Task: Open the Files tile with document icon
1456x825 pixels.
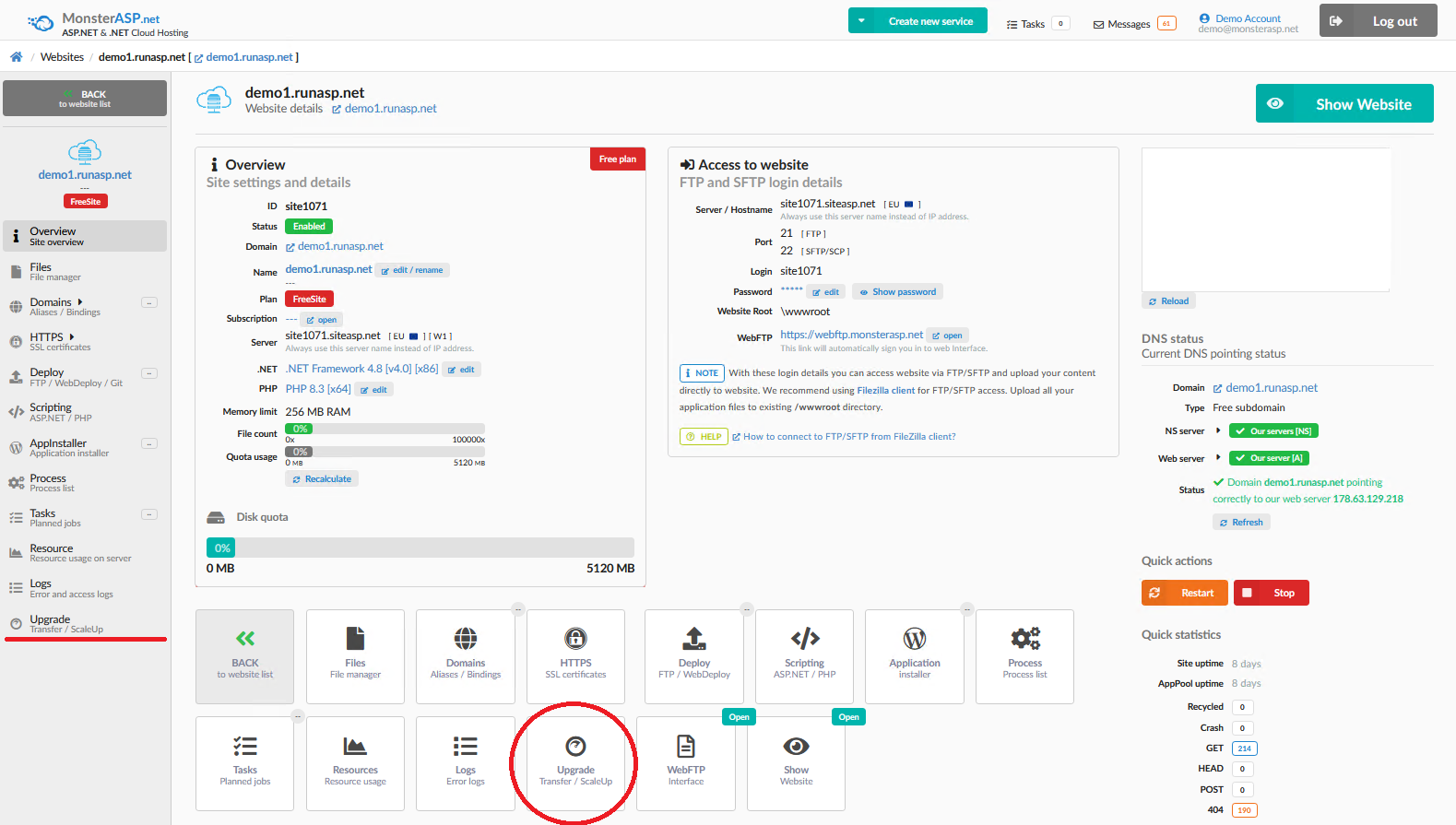Action: click(355, 656)
